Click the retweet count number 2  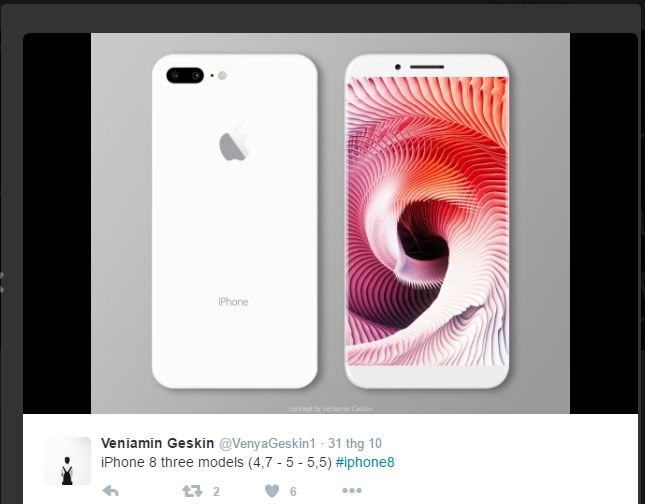[x=216, y=491]
